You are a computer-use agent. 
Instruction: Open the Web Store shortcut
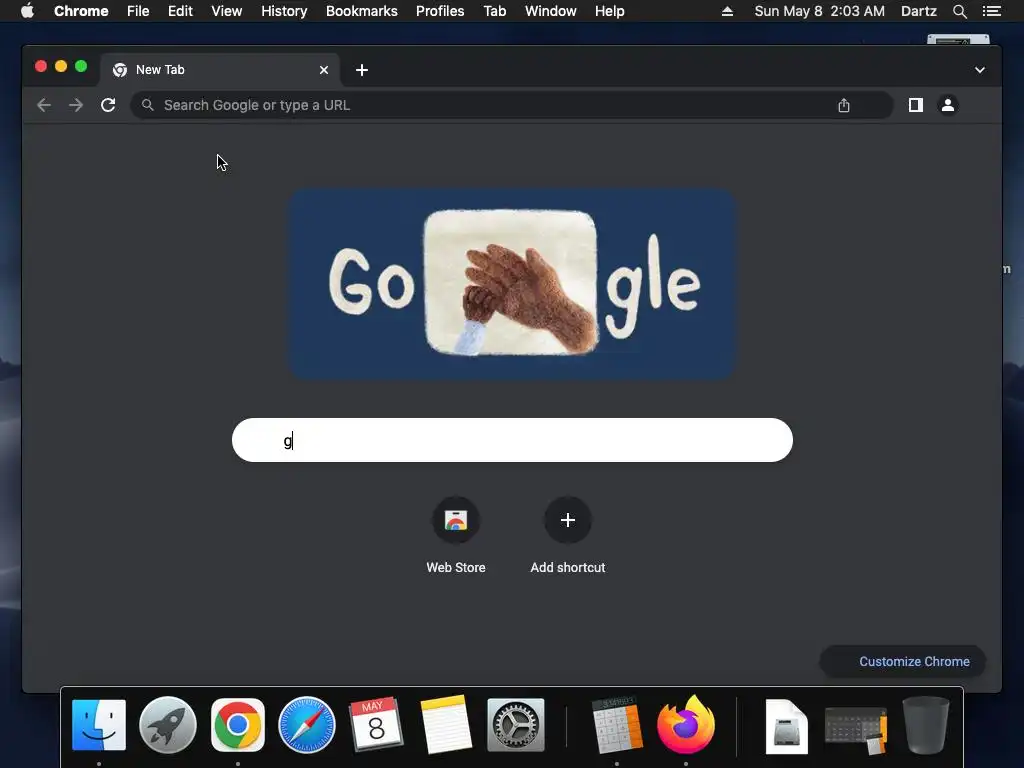click(x=456, y=536)
